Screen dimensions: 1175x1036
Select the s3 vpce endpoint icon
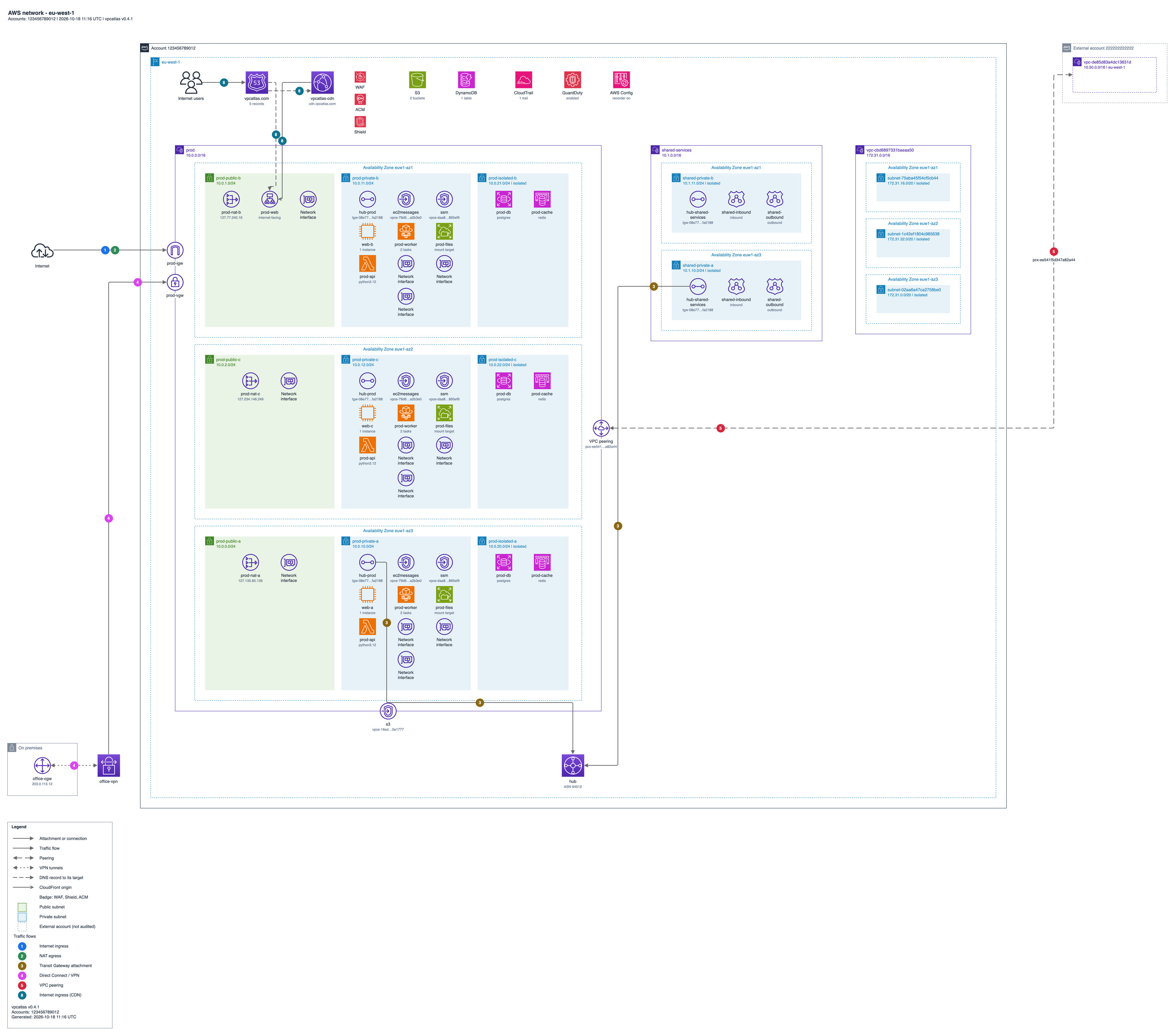point(388,711)
